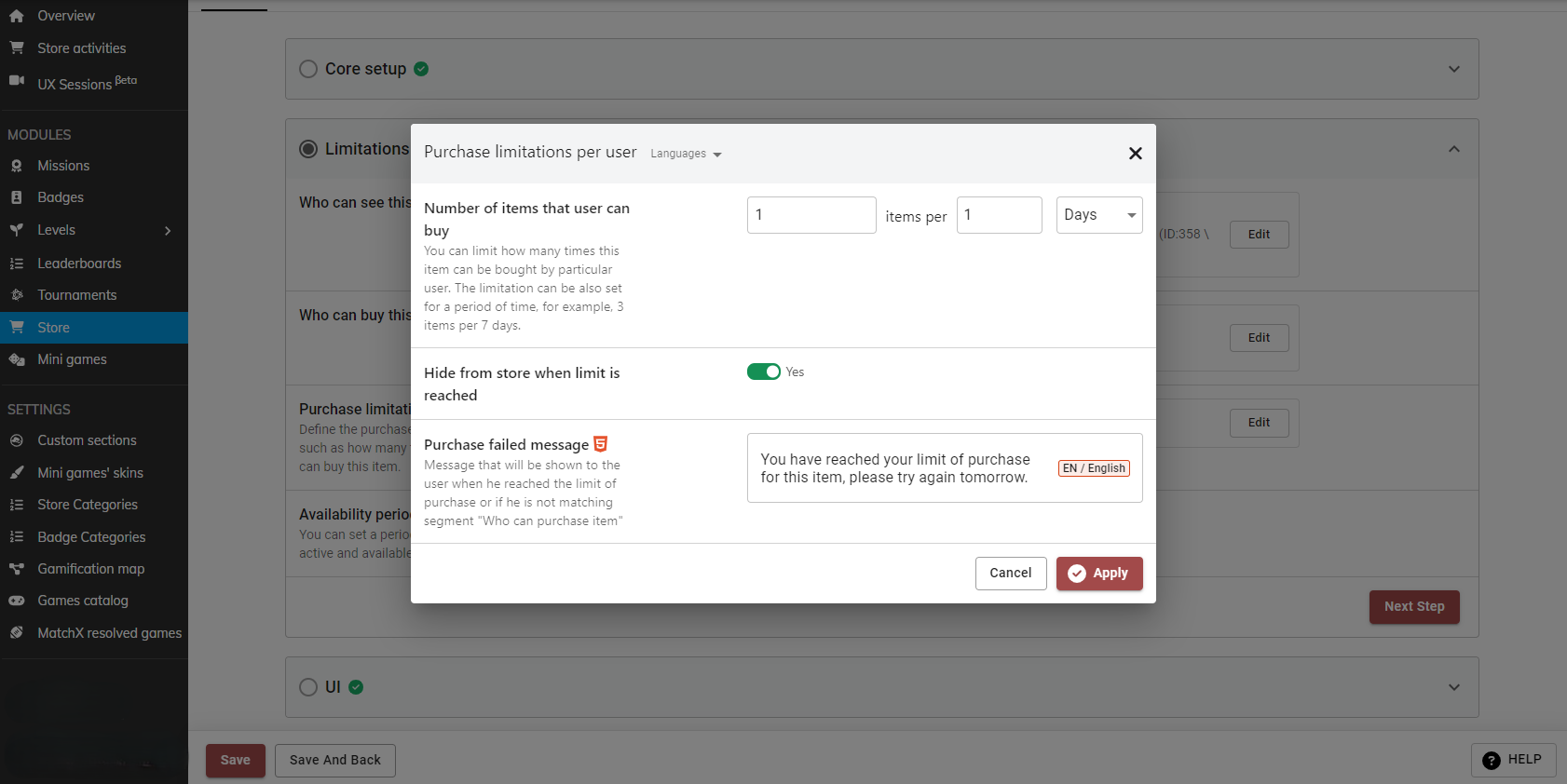Click the Mini games icon
The height and width of the screenshot is (784, 1567).
pyautogui.click(x=17, y=359)
